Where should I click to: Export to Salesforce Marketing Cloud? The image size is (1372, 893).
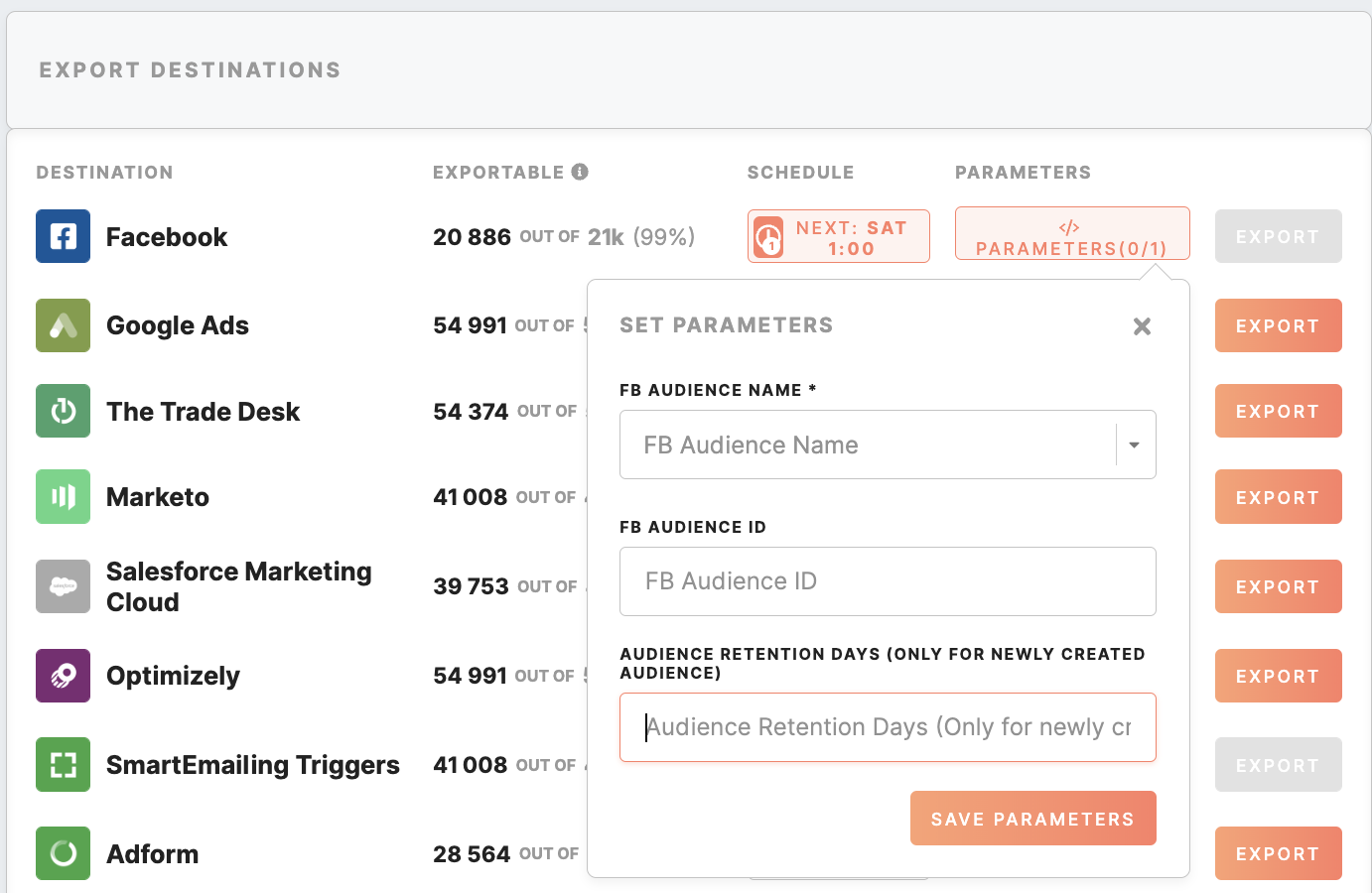(1278, 586)
